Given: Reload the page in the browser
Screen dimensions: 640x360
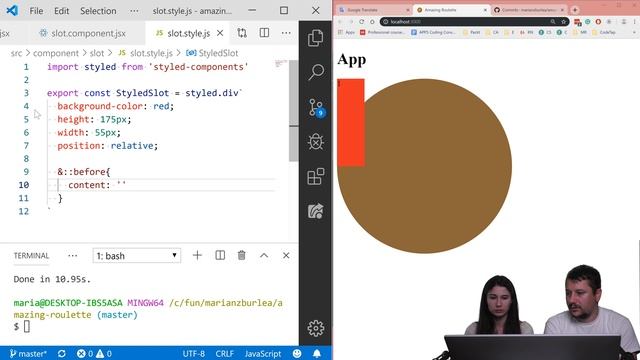Looking at the screenshot, I should [361, 22].
